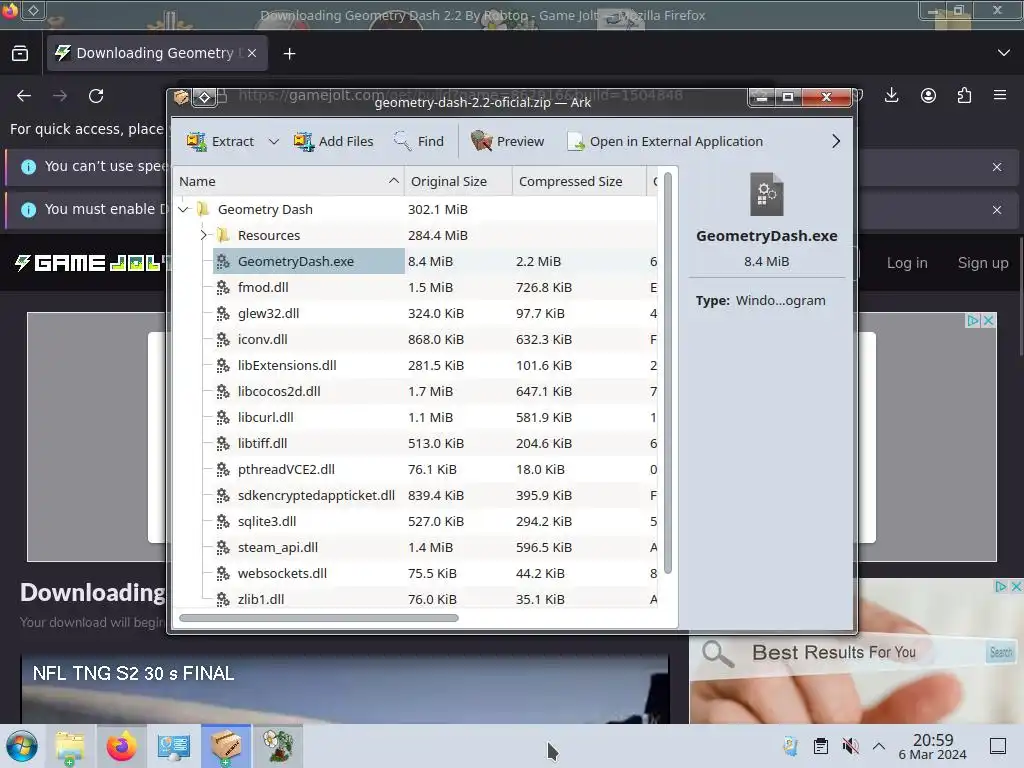This screenshot has width=1024, height=768.
Task: Select the libcurl.dll file icon
Action: pyautogui.click(x=223, y=417)
